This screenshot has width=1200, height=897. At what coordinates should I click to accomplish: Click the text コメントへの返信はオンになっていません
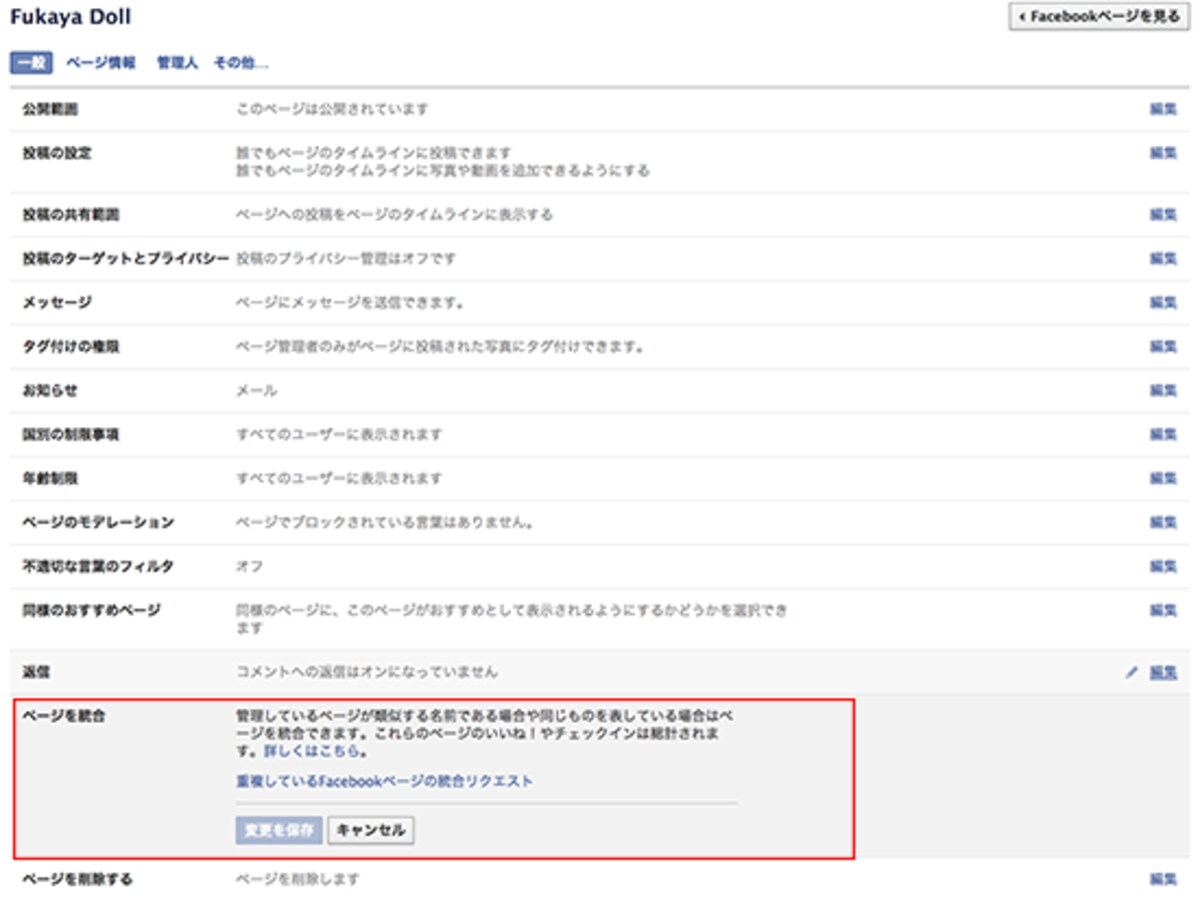(x=367, y=673)
